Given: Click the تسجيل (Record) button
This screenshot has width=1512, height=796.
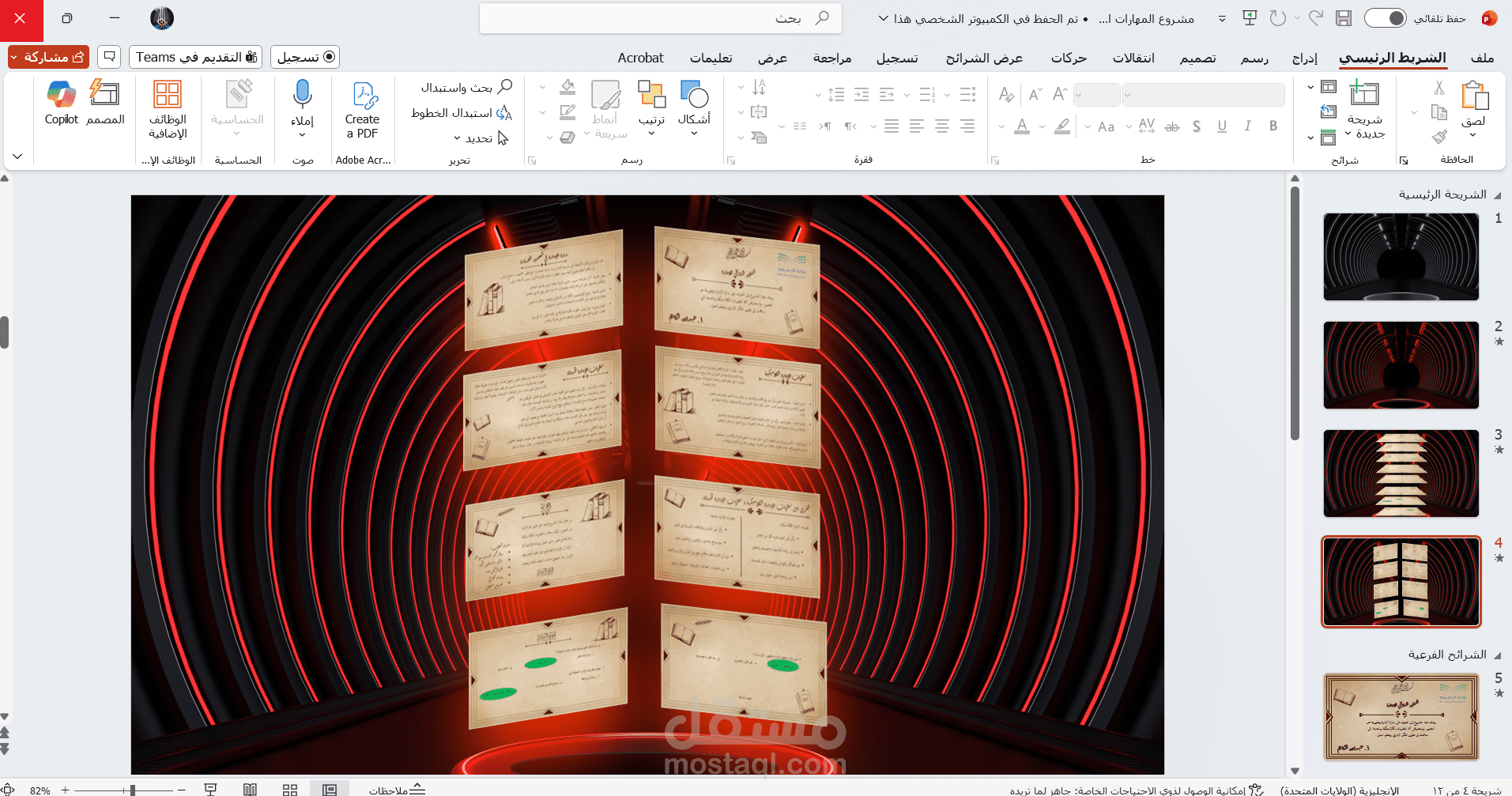Looking at the screenshot, I should coord(305,57).
